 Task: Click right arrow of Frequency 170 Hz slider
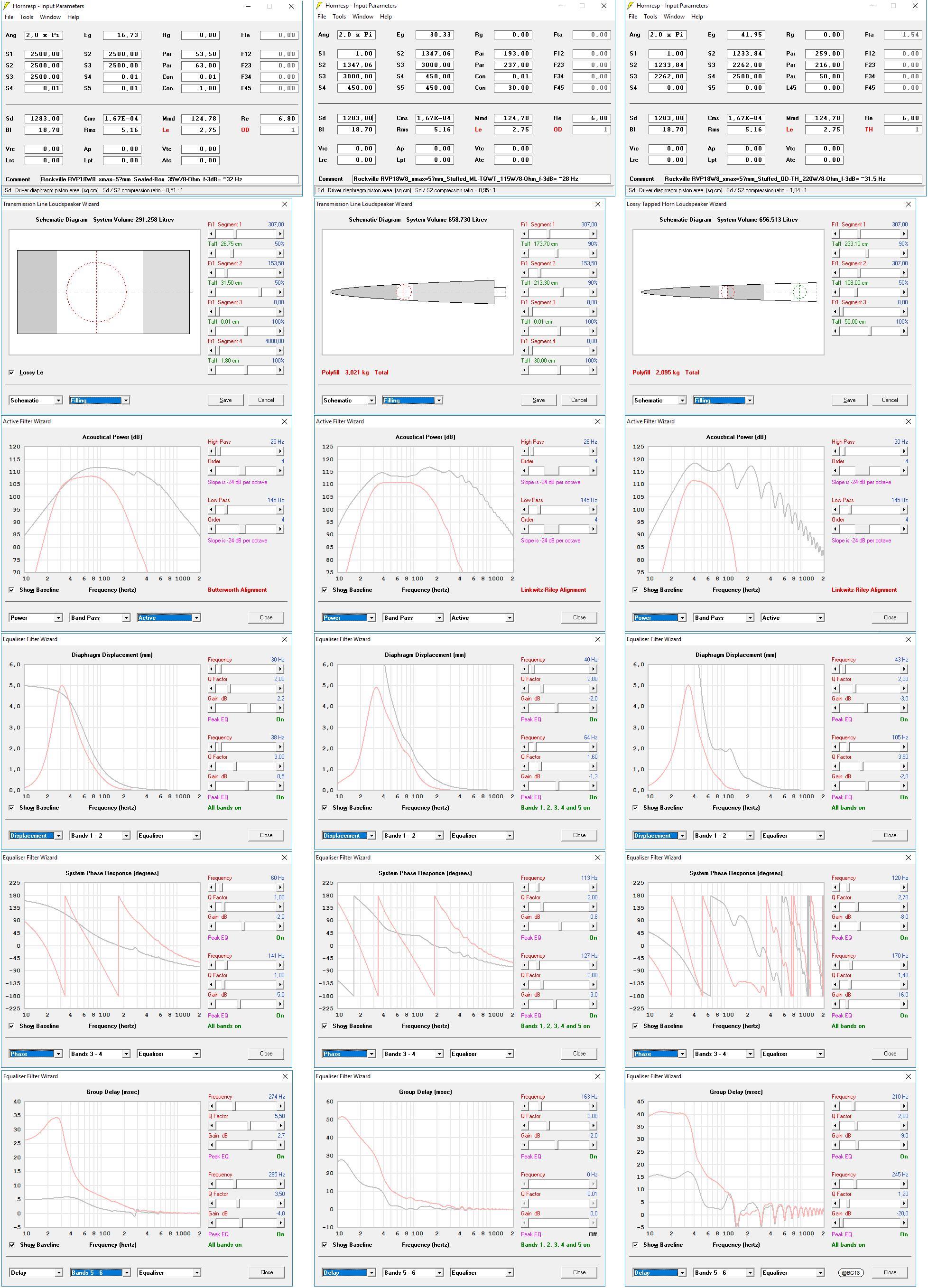pos(904,965)
